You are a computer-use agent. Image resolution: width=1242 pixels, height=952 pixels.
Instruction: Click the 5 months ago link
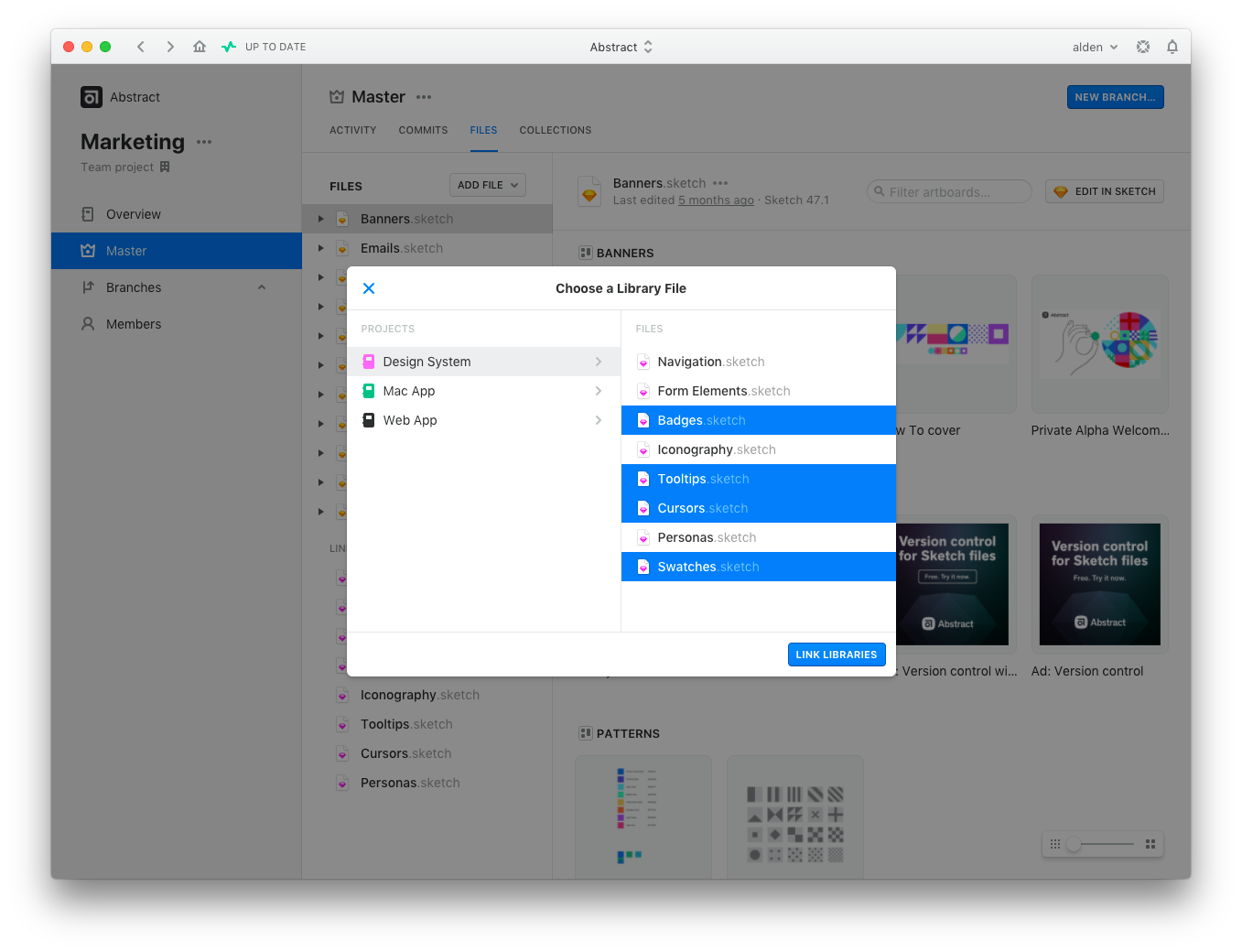coord(716,200)
